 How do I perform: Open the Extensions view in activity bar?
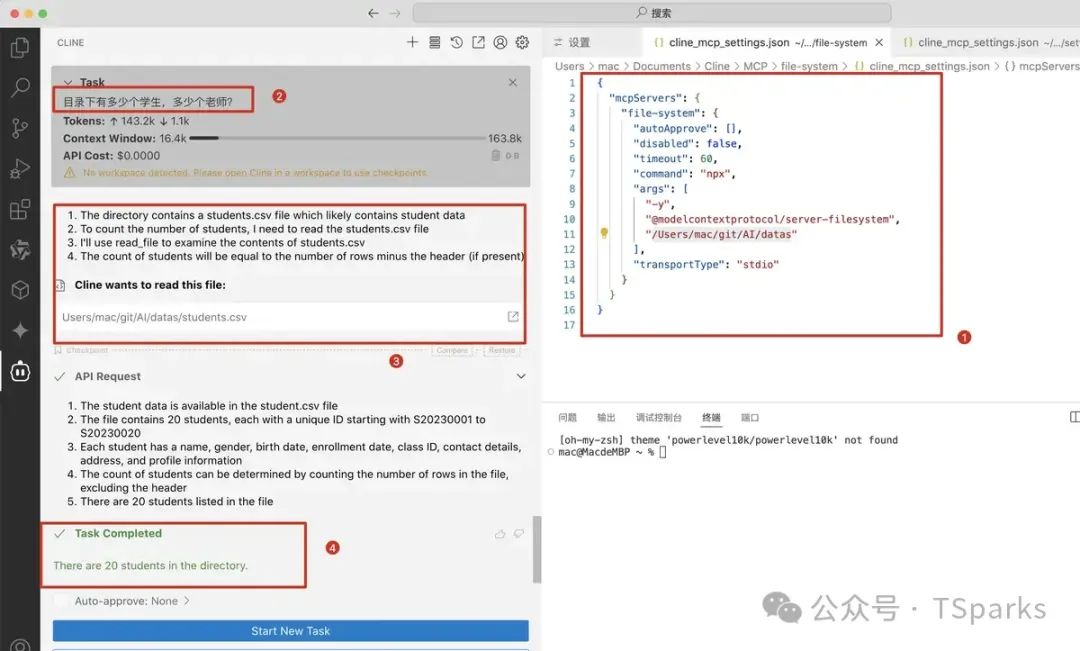pos(19,209)
